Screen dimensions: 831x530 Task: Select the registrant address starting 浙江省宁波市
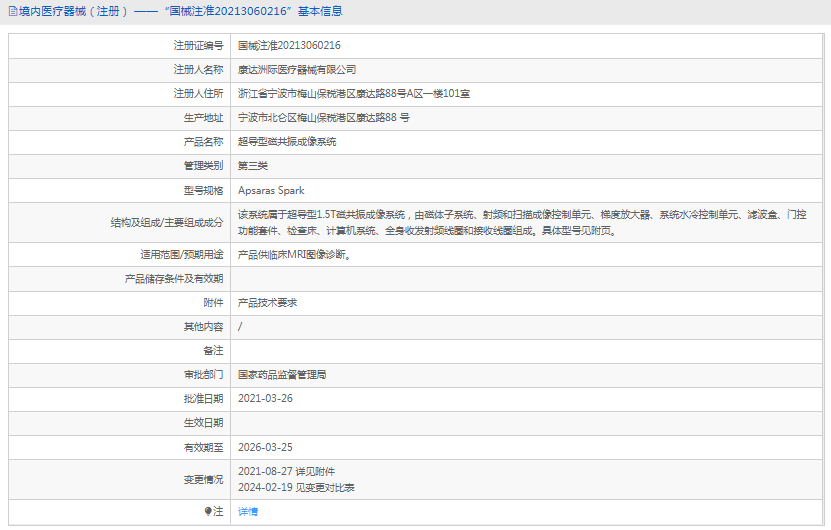click(x=354, y=94)
